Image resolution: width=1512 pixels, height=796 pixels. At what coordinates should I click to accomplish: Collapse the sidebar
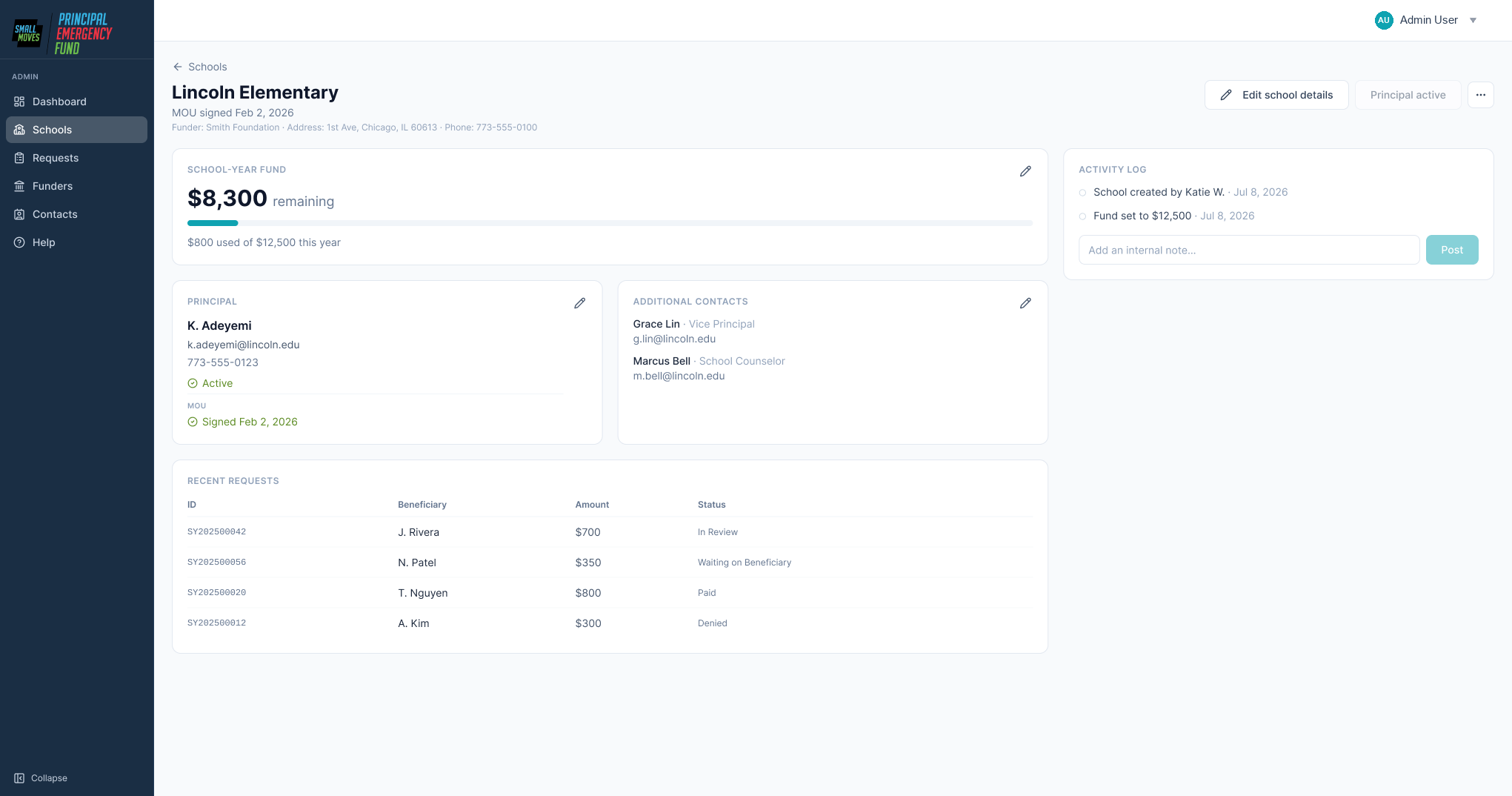pos(41,778)
